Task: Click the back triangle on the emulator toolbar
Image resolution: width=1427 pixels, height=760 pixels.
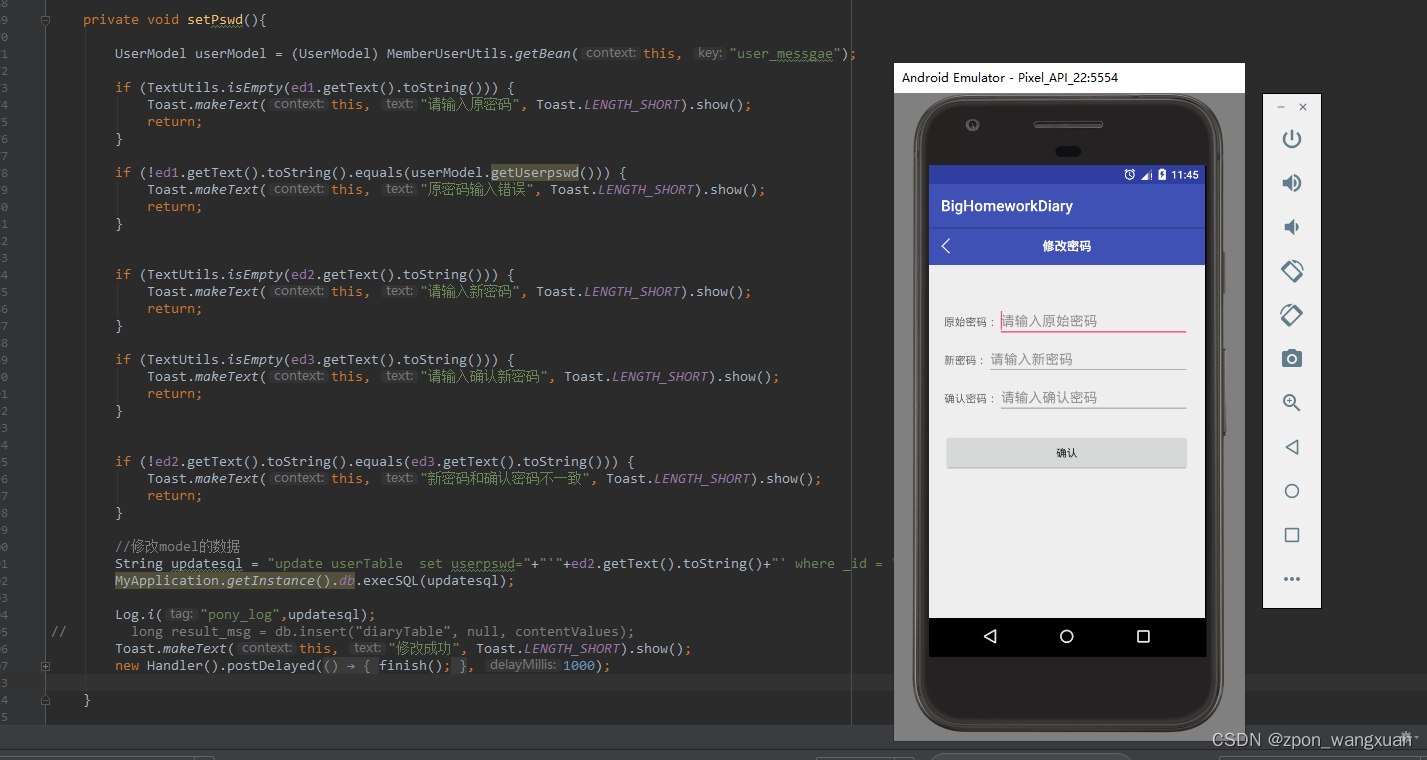Action: pyautogui.click(x=1291, y=446)
